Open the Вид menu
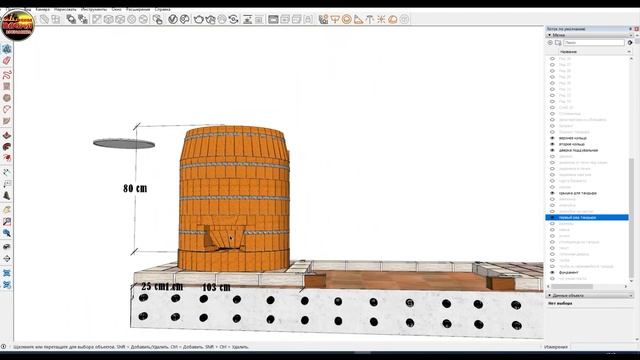The height and width of the screenshot is (360, 640). click(27, 9)
